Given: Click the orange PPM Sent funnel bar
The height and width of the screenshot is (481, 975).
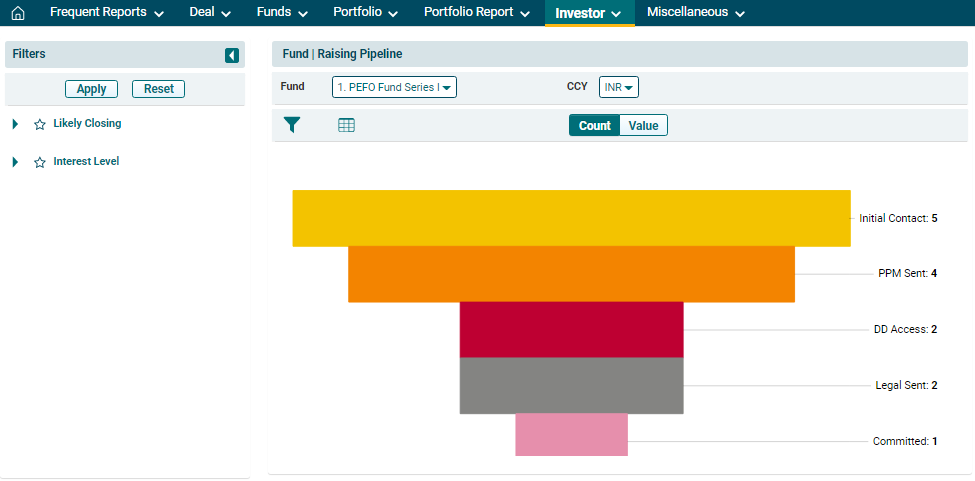Looking at the screenshot, I should 571,274.
